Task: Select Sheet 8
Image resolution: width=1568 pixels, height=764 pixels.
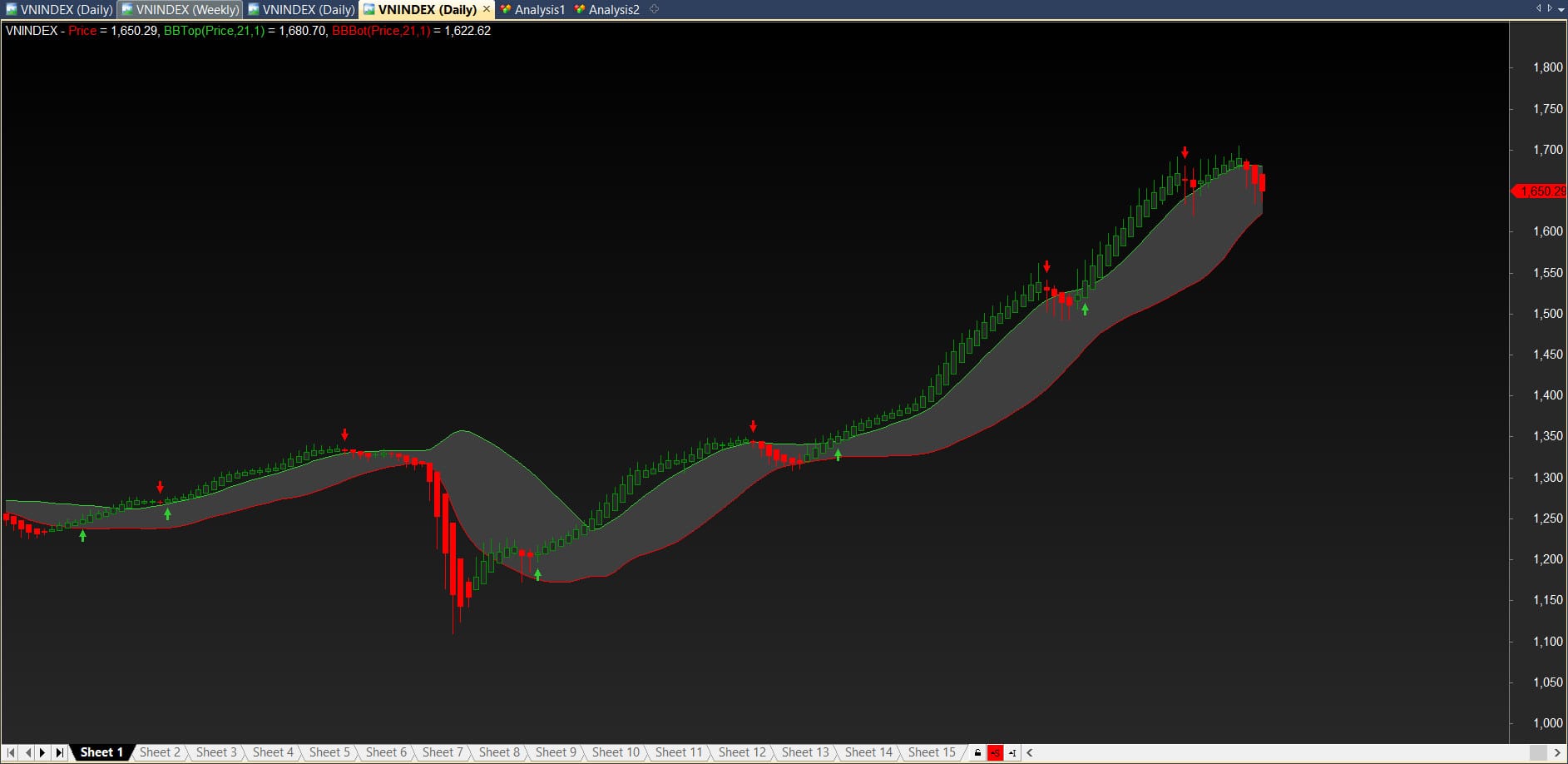Action: (x=499, y=752)
